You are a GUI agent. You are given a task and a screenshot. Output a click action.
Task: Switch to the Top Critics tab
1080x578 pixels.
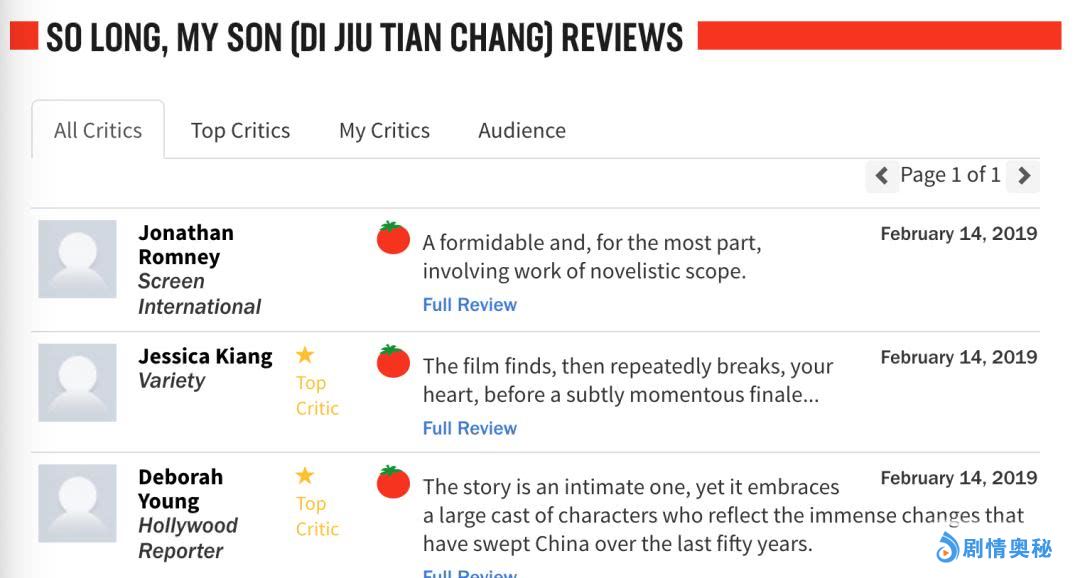(240, 130)
